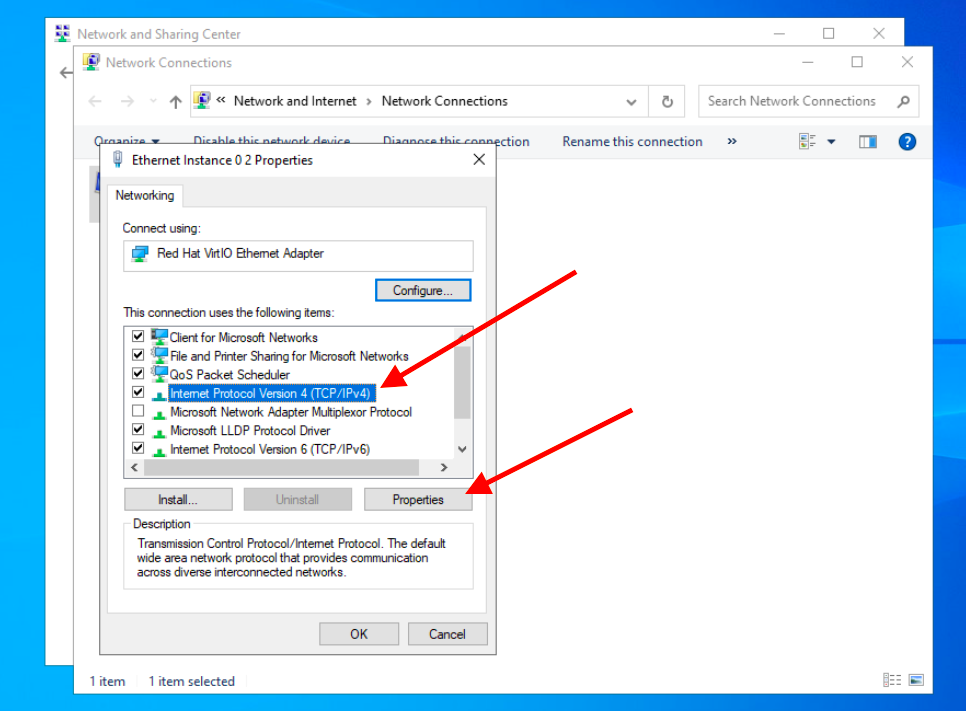966x711 pixels.
Task: Click the Network Connections address bar icon
Action: [202, 100]
